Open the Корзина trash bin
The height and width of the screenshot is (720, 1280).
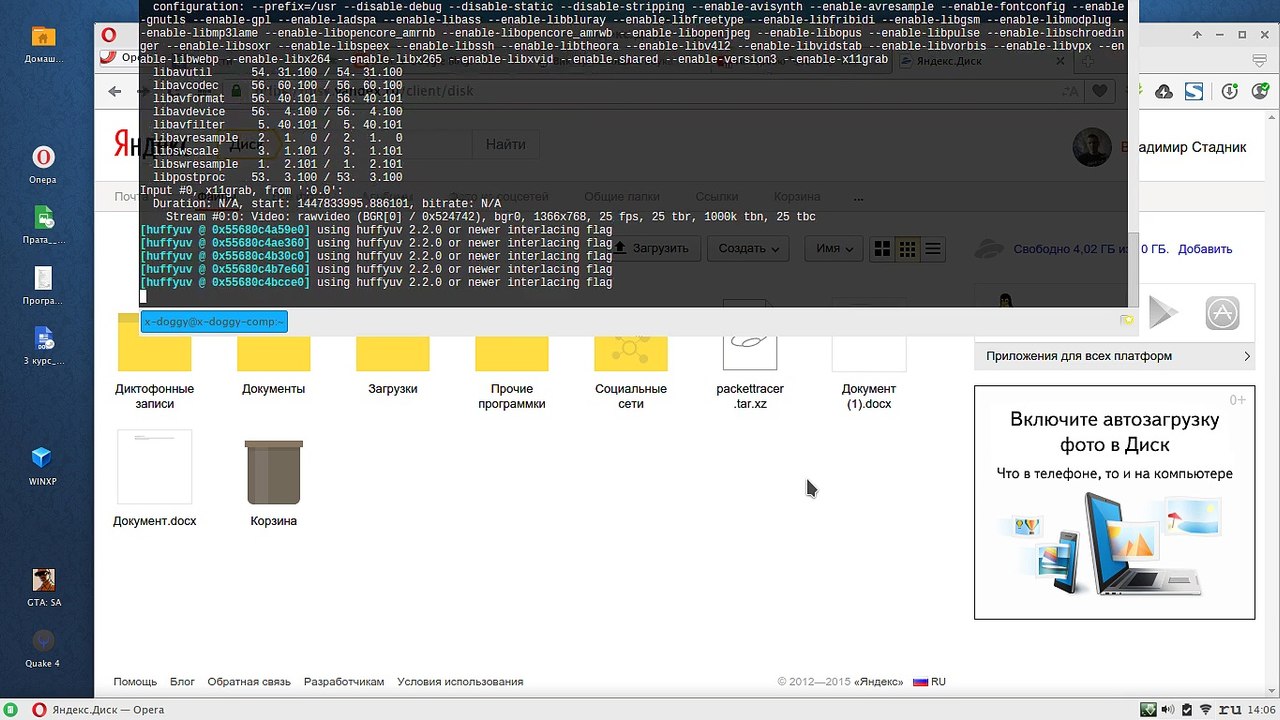(x=273, y=483)
